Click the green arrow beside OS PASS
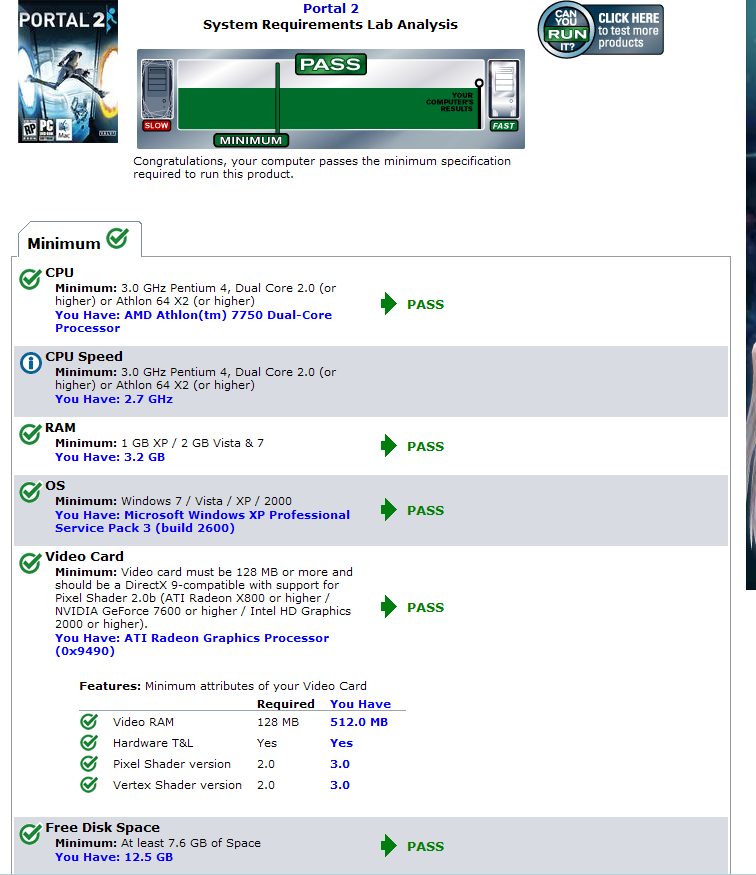The height and width of the screenshot is (875, 756). [388, 510]
